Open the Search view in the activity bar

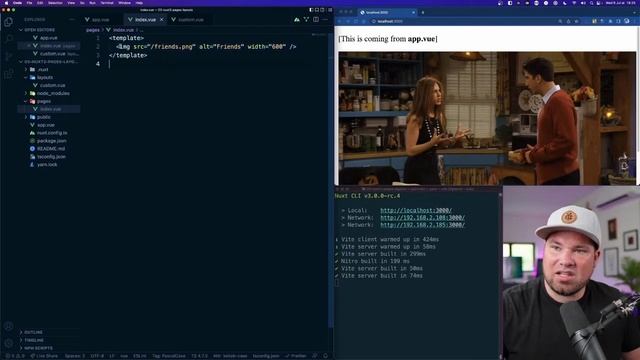(x=8, y=39)
